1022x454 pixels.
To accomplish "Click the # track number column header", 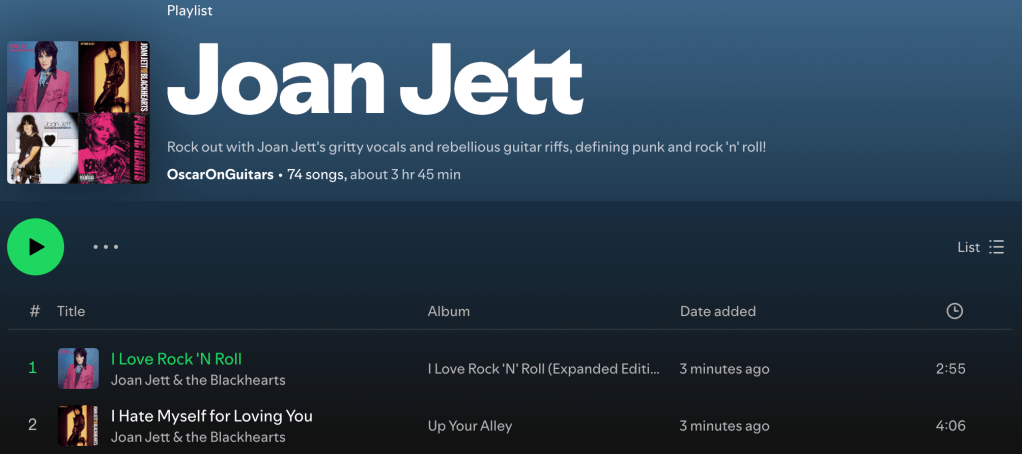I will [35, 311].
